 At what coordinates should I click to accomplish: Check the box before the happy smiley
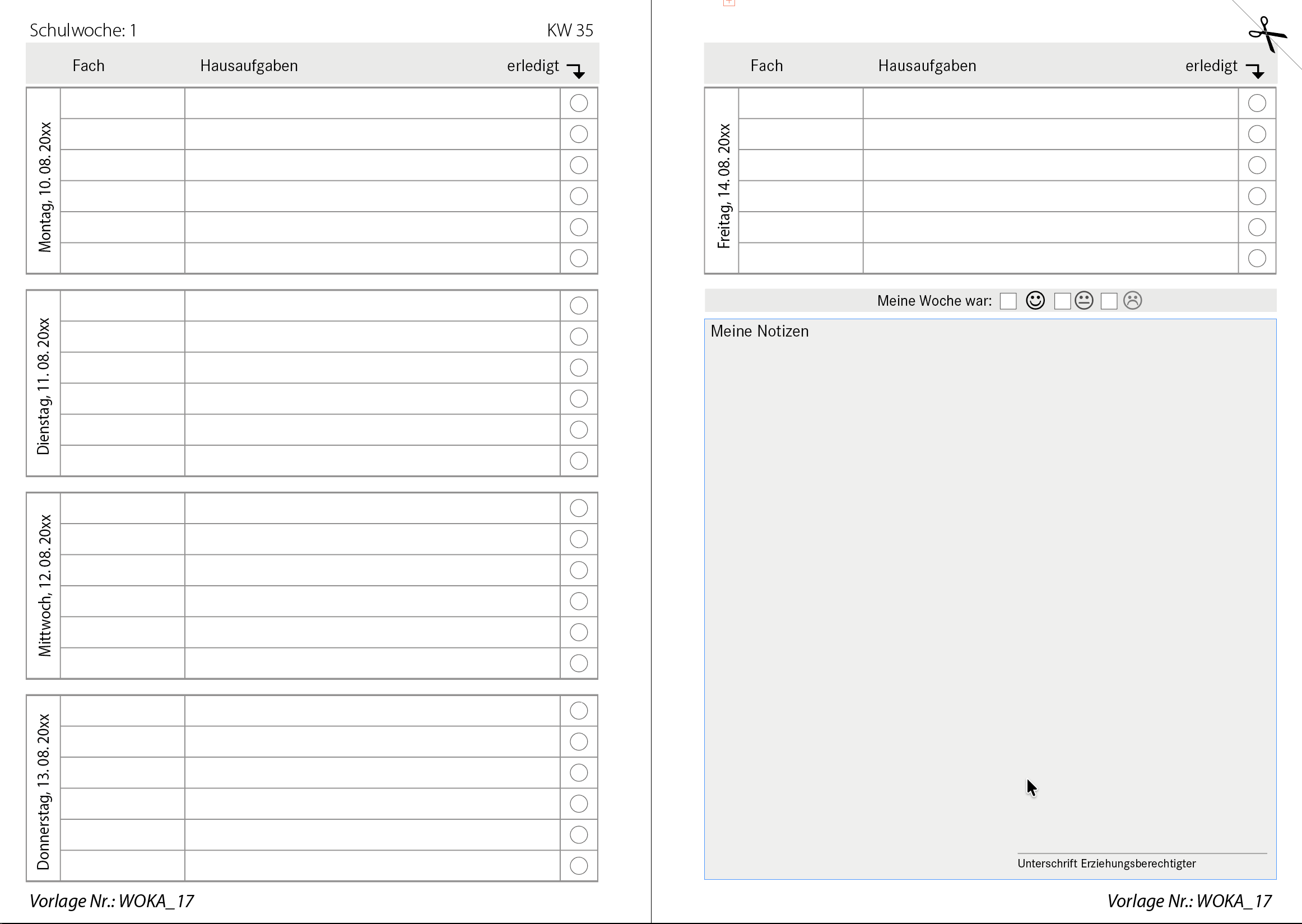click(1008, 301)
